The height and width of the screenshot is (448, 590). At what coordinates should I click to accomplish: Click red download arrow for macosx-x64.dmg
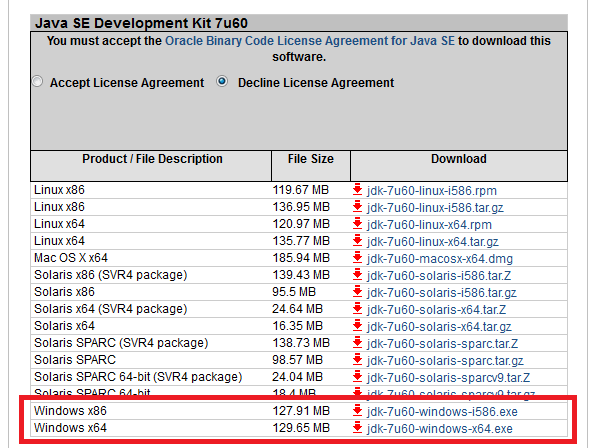click(x=357, y=258)
